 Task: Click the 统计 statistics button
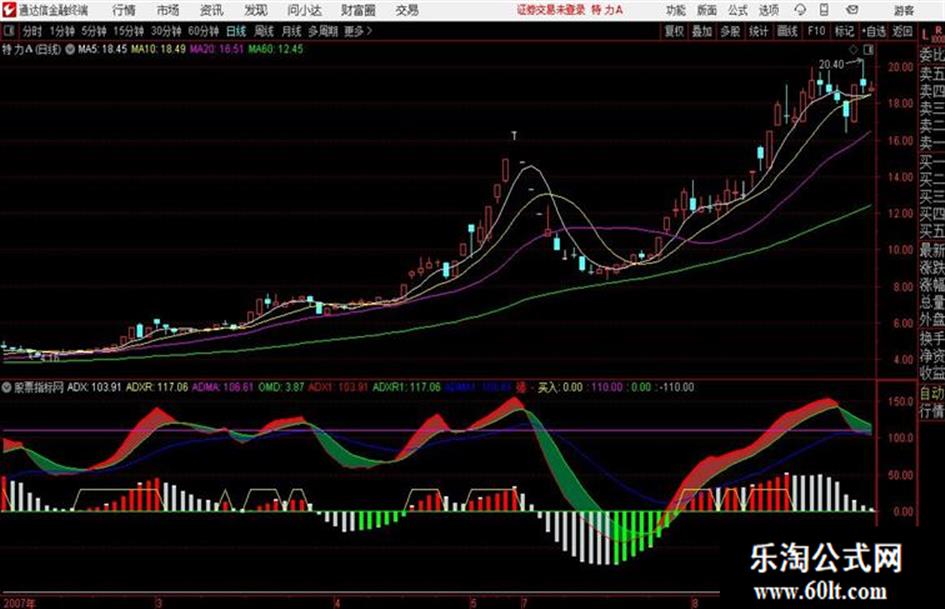[x=759, y=31]
